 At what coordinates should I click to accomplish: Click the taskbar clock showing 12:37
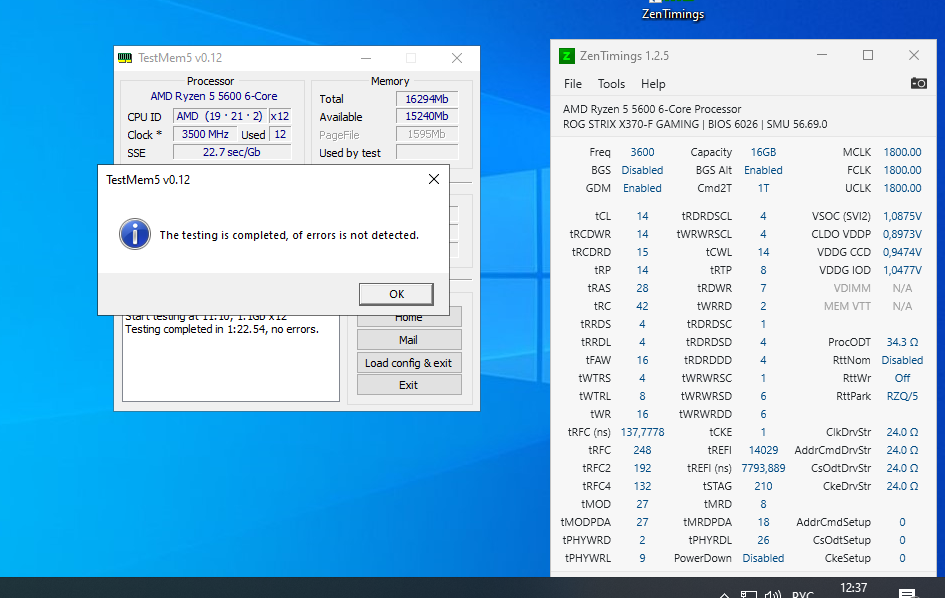(854, 590)
